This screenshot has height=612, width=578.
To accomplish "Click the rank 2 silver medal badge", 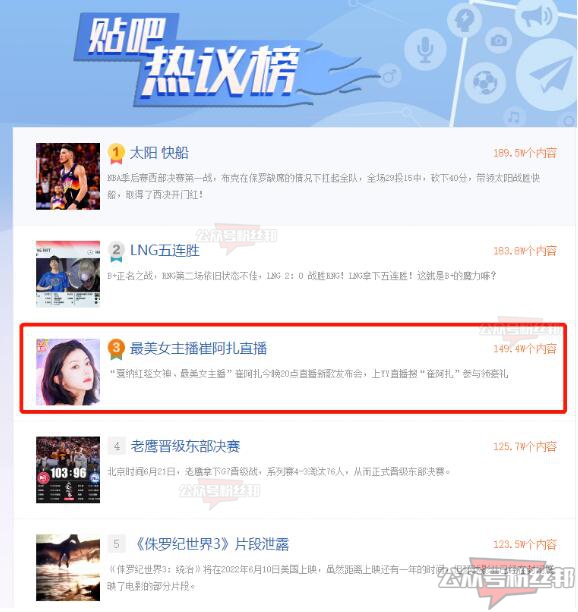I will pyautogui.click(x=116, y=251).
